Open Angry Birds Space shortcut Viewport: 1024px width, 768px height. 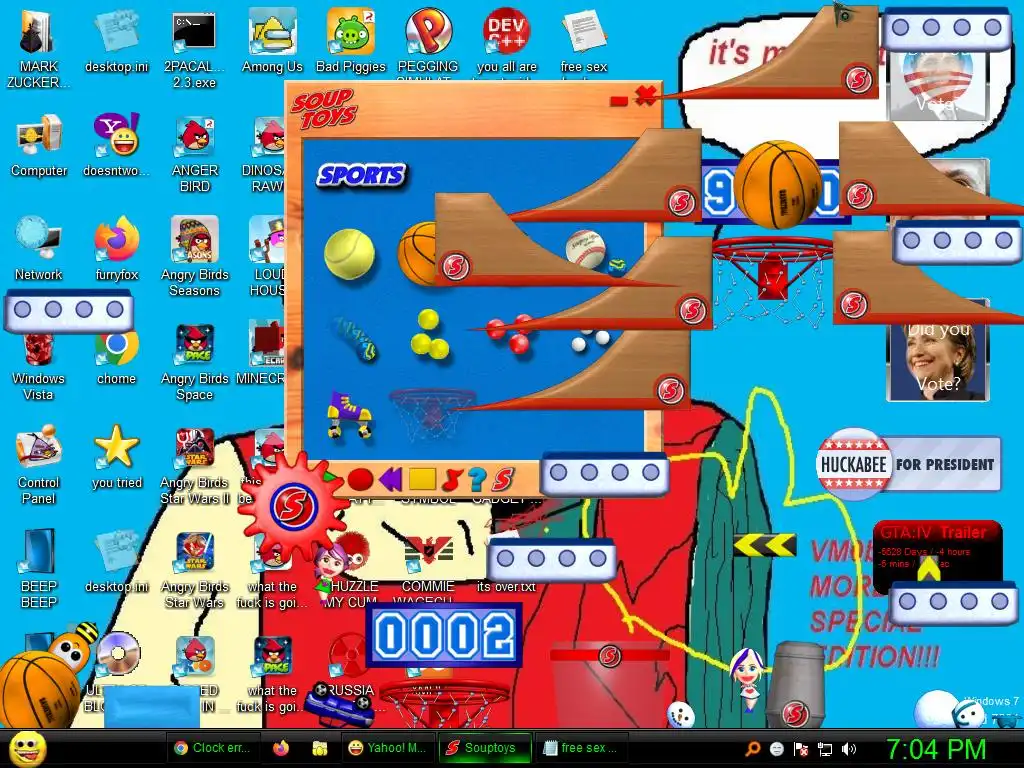coord(195,362)
